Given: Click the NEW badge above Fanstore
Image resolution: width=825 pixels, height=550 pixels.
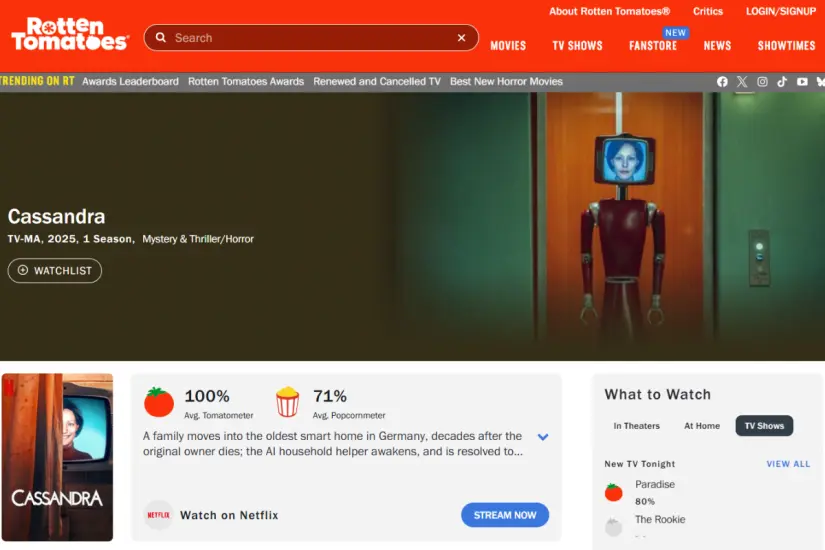Looking at the screenshot, I should click(675, 33).
